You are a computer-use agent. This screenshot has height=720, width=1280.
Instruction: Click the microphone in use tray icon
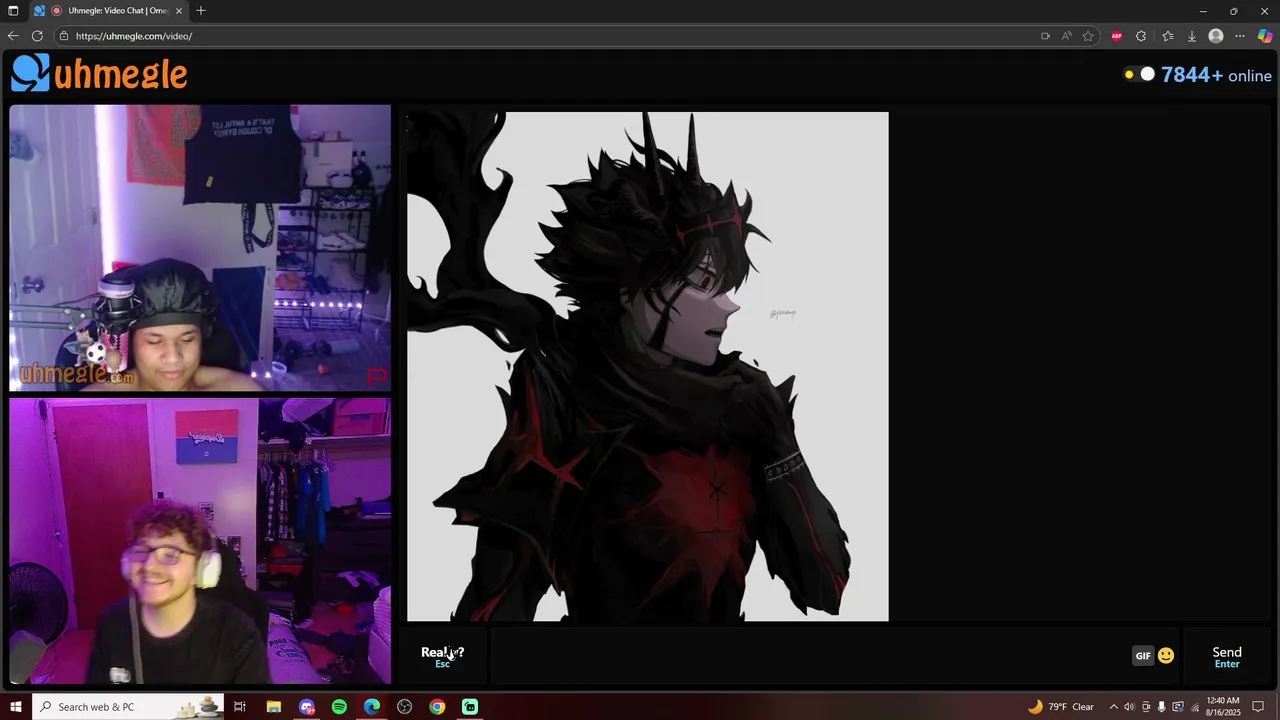pos(1161,707)
